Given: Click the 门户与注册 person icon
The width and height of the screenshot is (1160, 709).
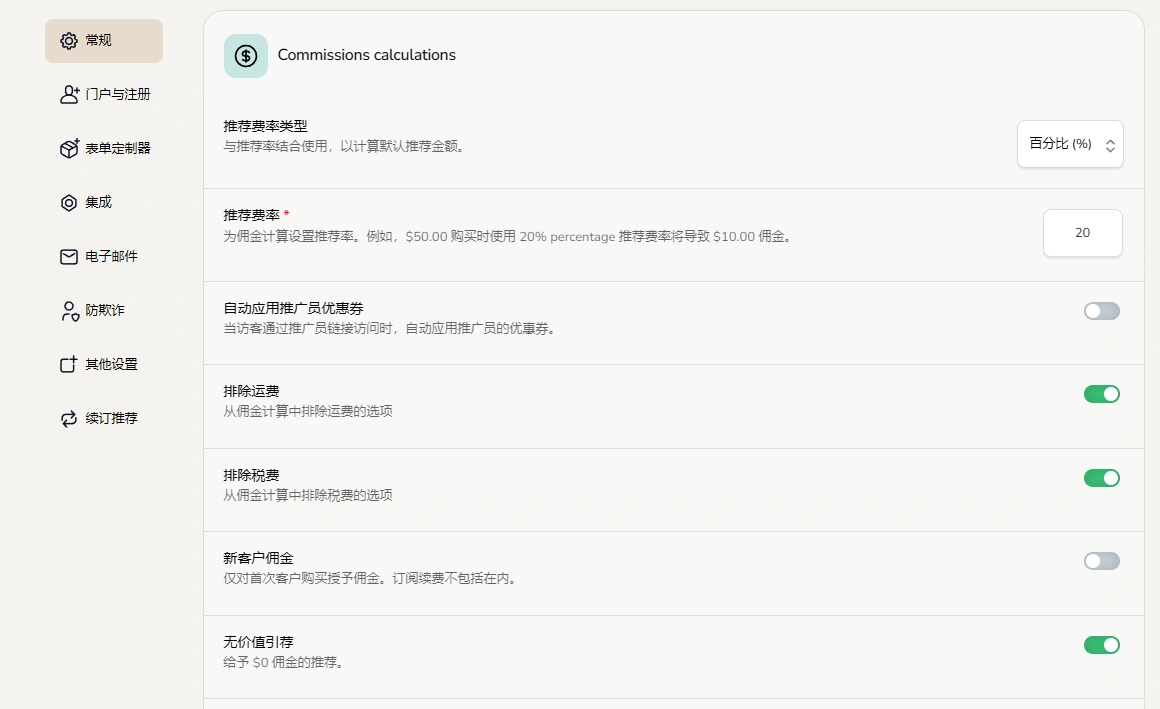Looking at the screenshot, I should 68,94.
